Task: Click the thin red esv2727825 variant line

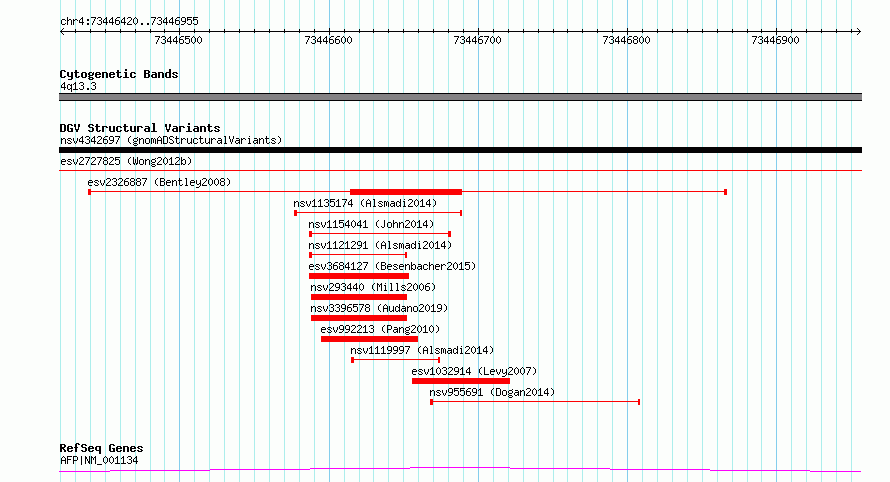Action: (460, 170)
